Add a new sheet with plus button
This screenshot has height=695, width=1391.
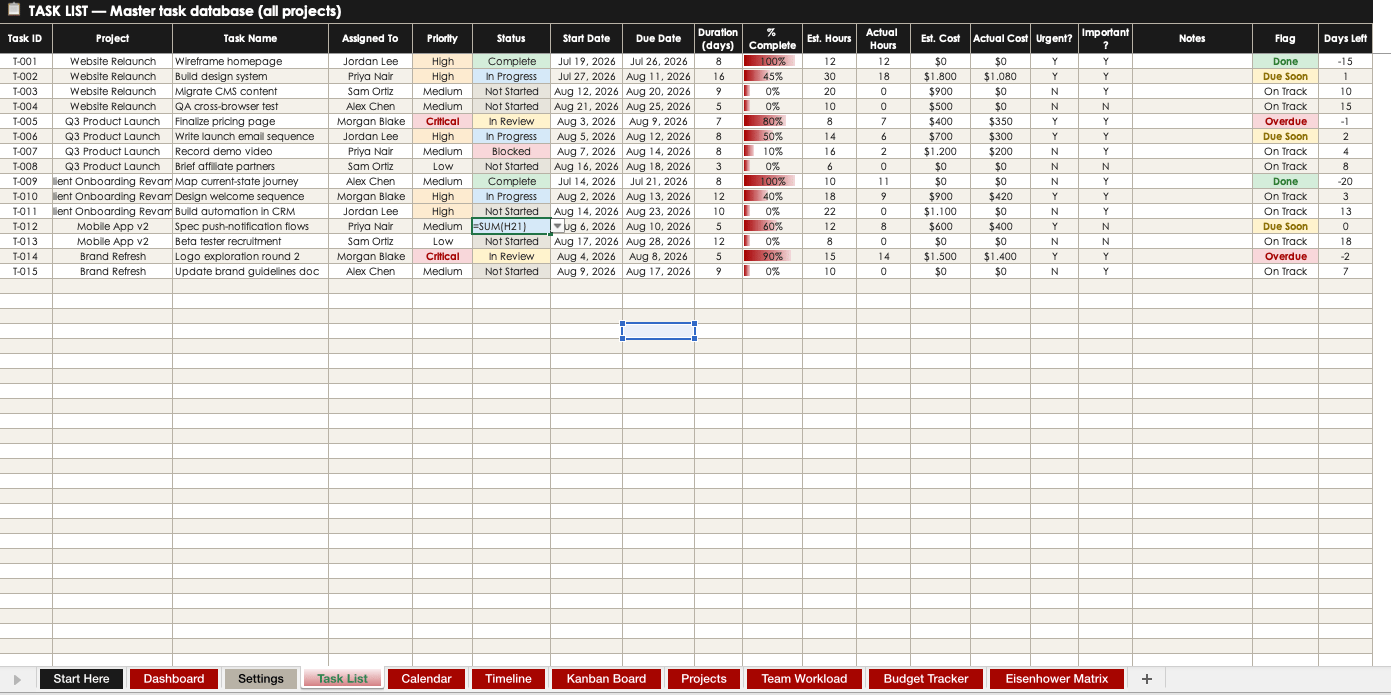coord(1147,679)
